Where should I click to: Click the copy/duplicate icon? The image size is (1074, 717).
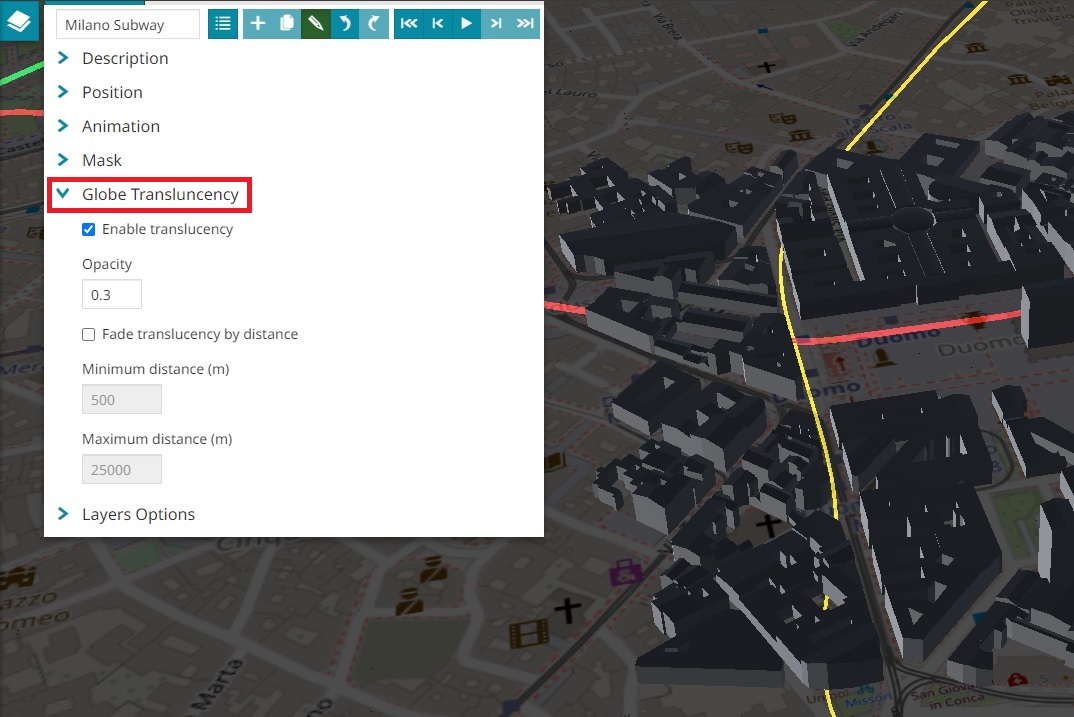tap(287, 24)
